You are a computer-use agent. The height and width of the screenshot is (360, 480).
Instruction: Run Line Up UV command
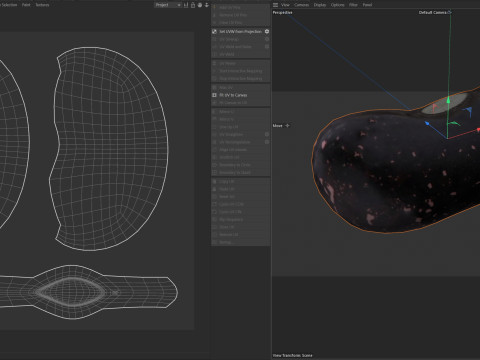click(x=240, y=127)
